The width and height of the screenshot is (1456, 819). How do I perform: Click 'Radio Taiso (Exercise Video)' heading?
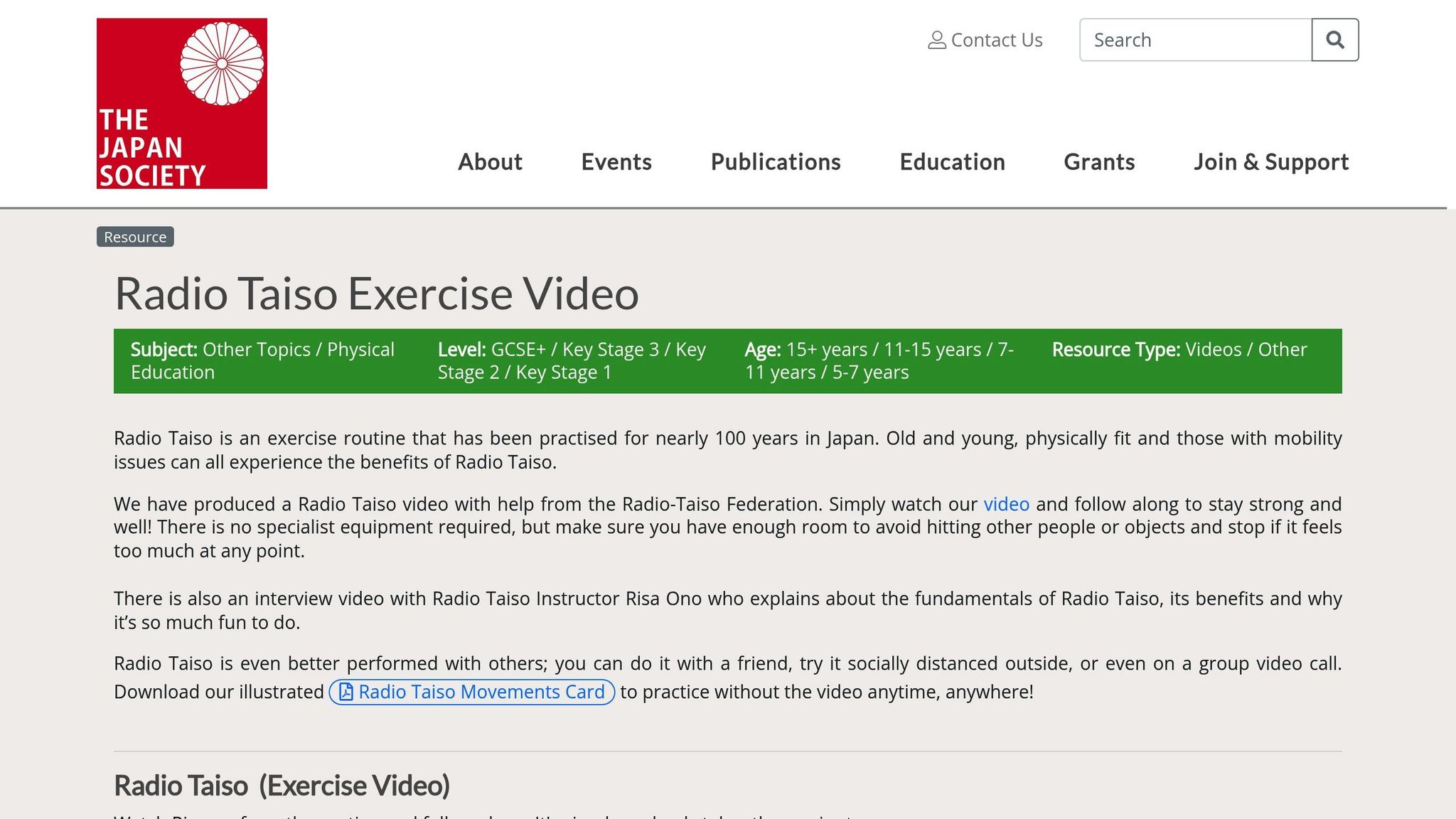click(282, 786)
